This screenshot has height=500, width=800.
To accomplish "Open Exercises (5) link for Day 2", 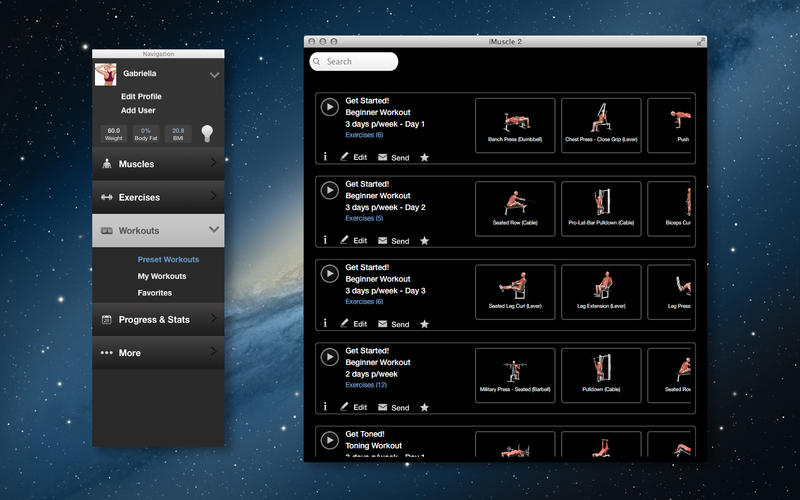I will pos(364,218).
